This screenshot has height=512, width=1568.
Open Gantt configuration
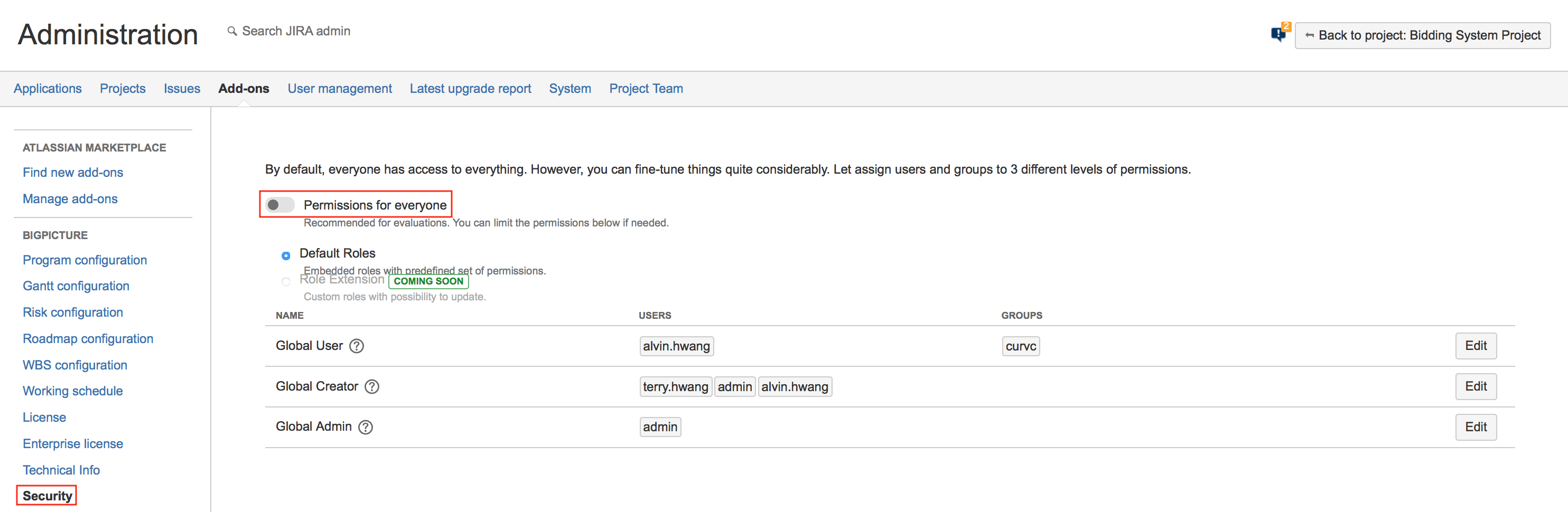click(76, 287)
